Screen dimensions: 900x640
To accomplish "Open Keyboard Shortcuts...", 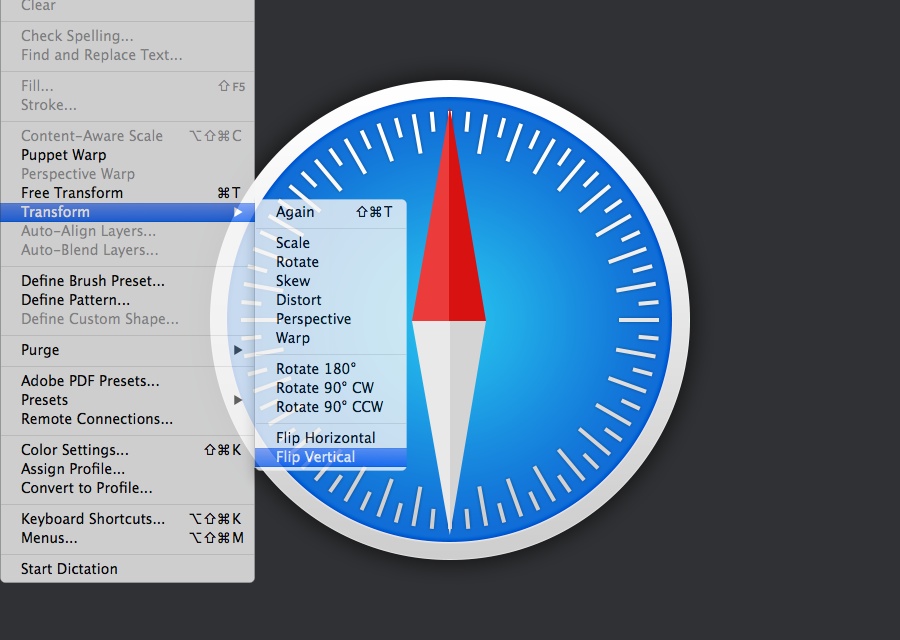I will coord(127,519).
